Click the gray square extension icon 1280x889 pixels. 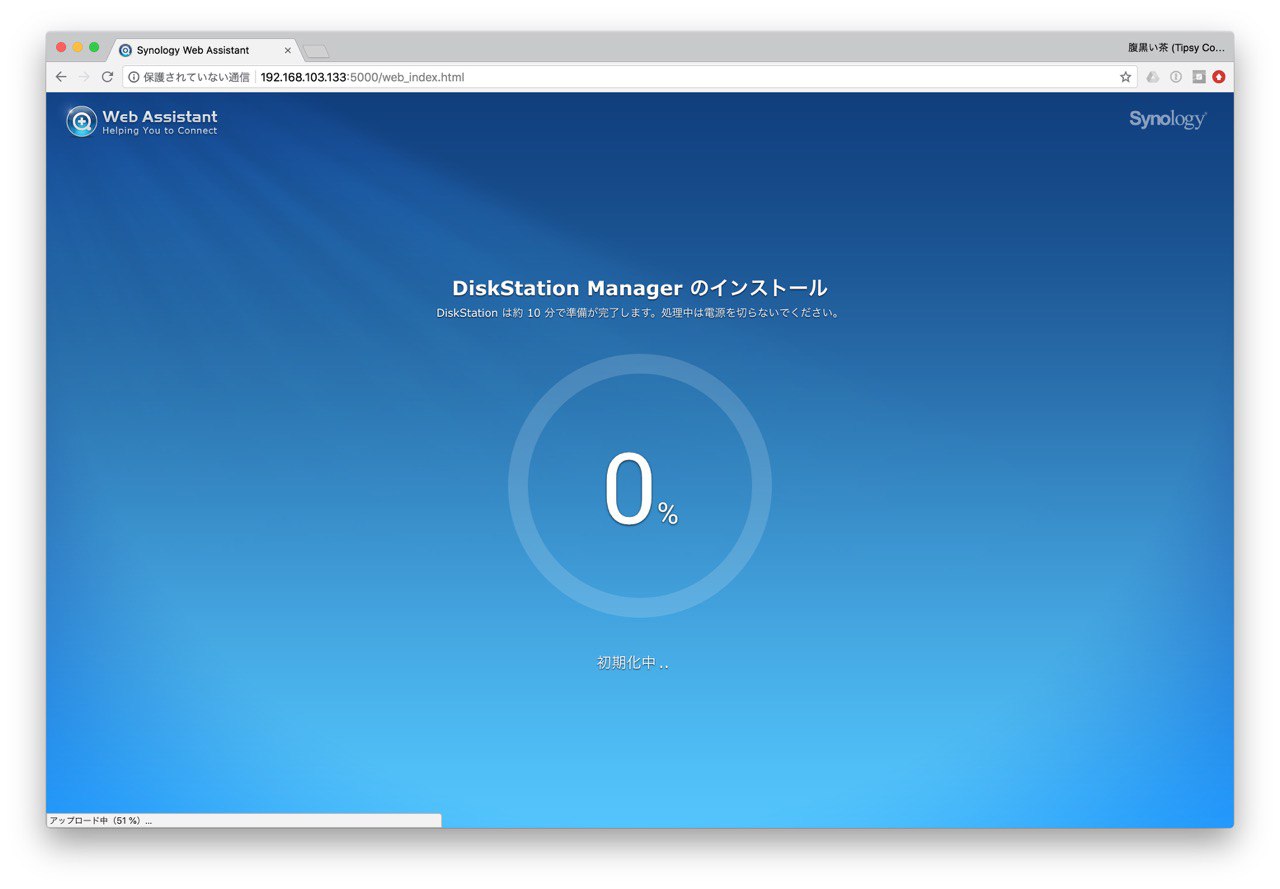[x=1199, y=77]
